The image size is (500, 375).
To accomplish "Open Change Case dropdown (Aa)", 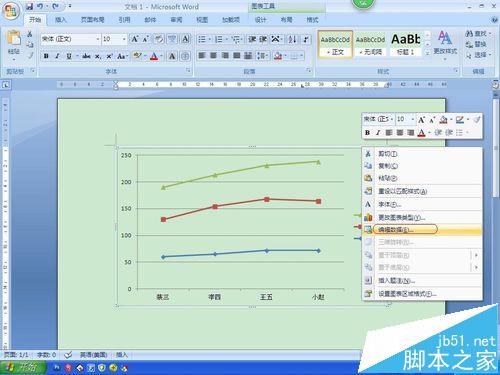I will click(122, 56).
